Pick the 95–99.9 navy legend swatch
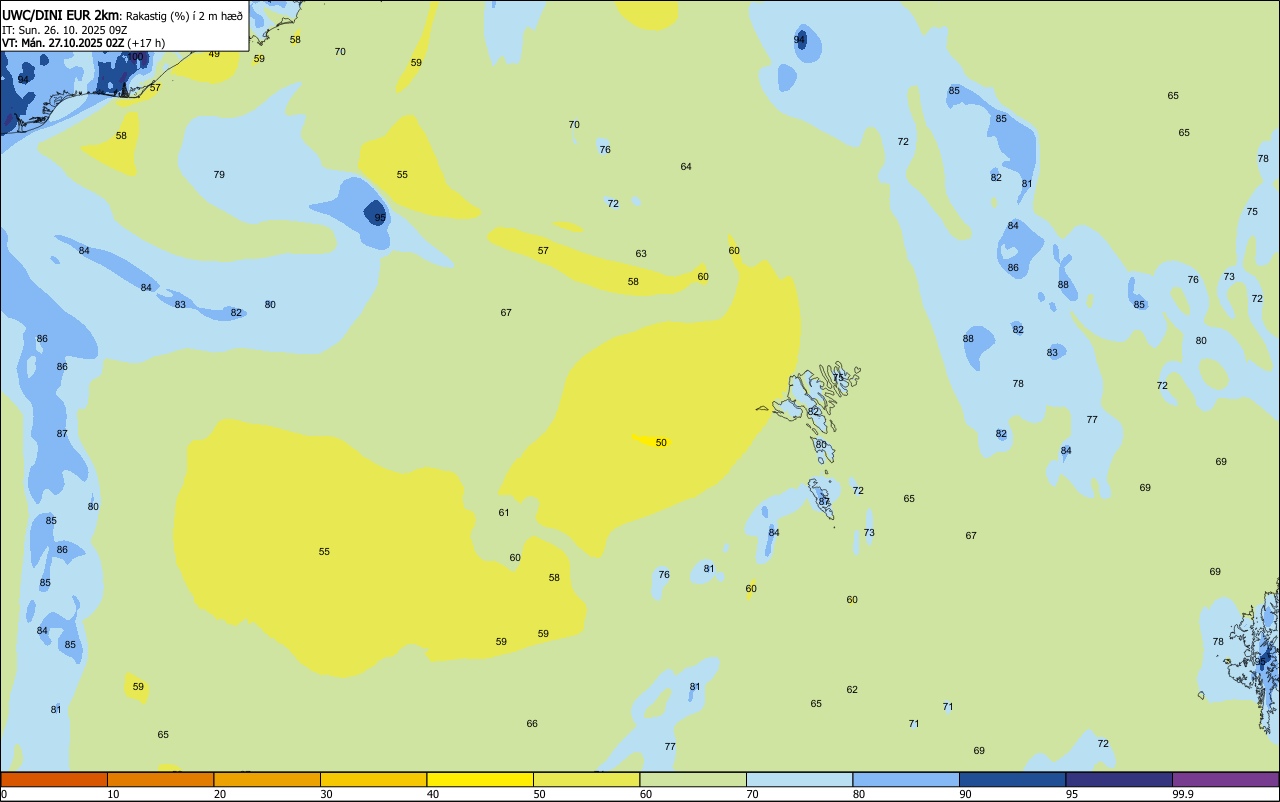 [1119, 779]
